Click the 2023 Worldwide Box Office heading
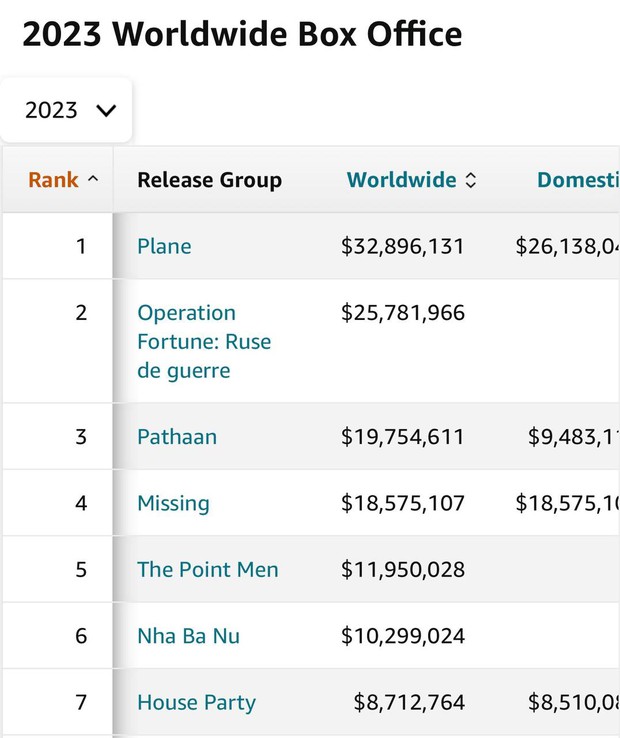Viewport: 620px width, 738px height. [x=242, y=34]
